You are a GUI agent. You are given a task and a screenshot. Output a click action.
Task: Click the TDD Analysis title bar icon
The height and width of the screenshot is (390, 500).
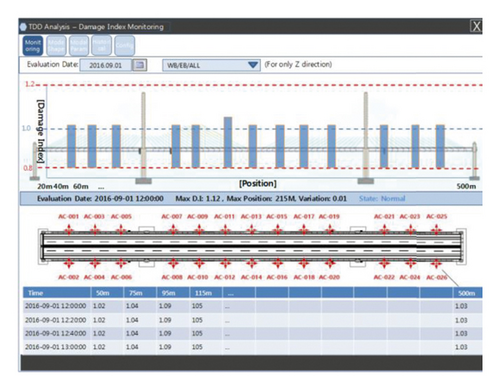[23, 27]
